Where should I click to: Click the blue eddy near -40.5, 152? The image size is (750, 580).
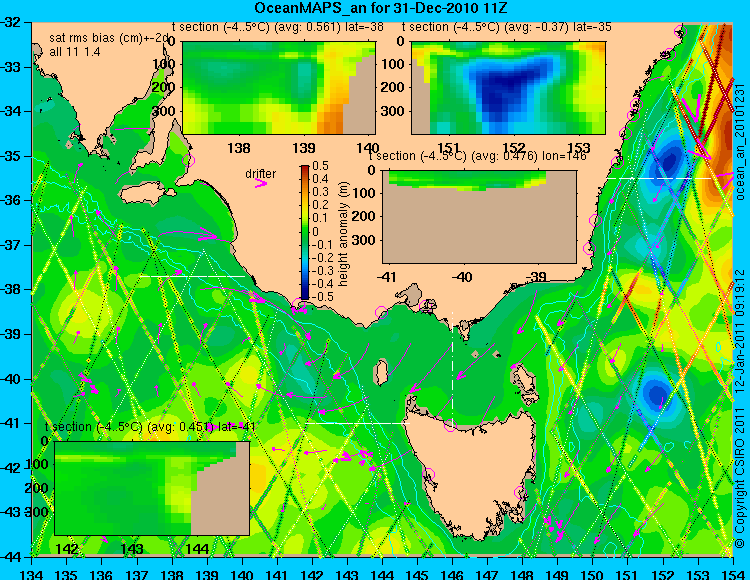pyautogui.click(x=655, y=394)
